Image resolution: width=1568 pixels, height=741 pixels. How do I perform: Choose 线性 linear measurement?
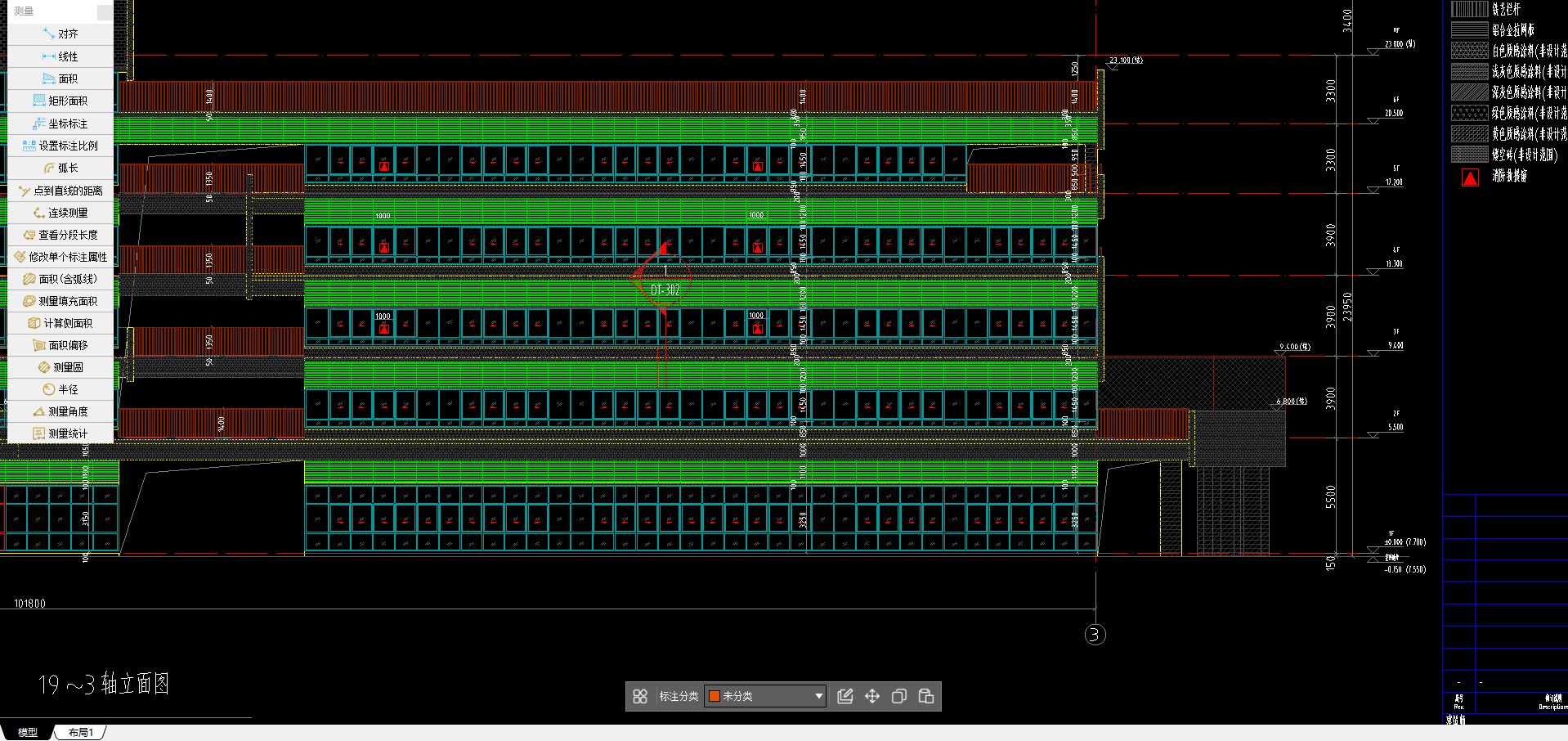[x=60, y=56]
